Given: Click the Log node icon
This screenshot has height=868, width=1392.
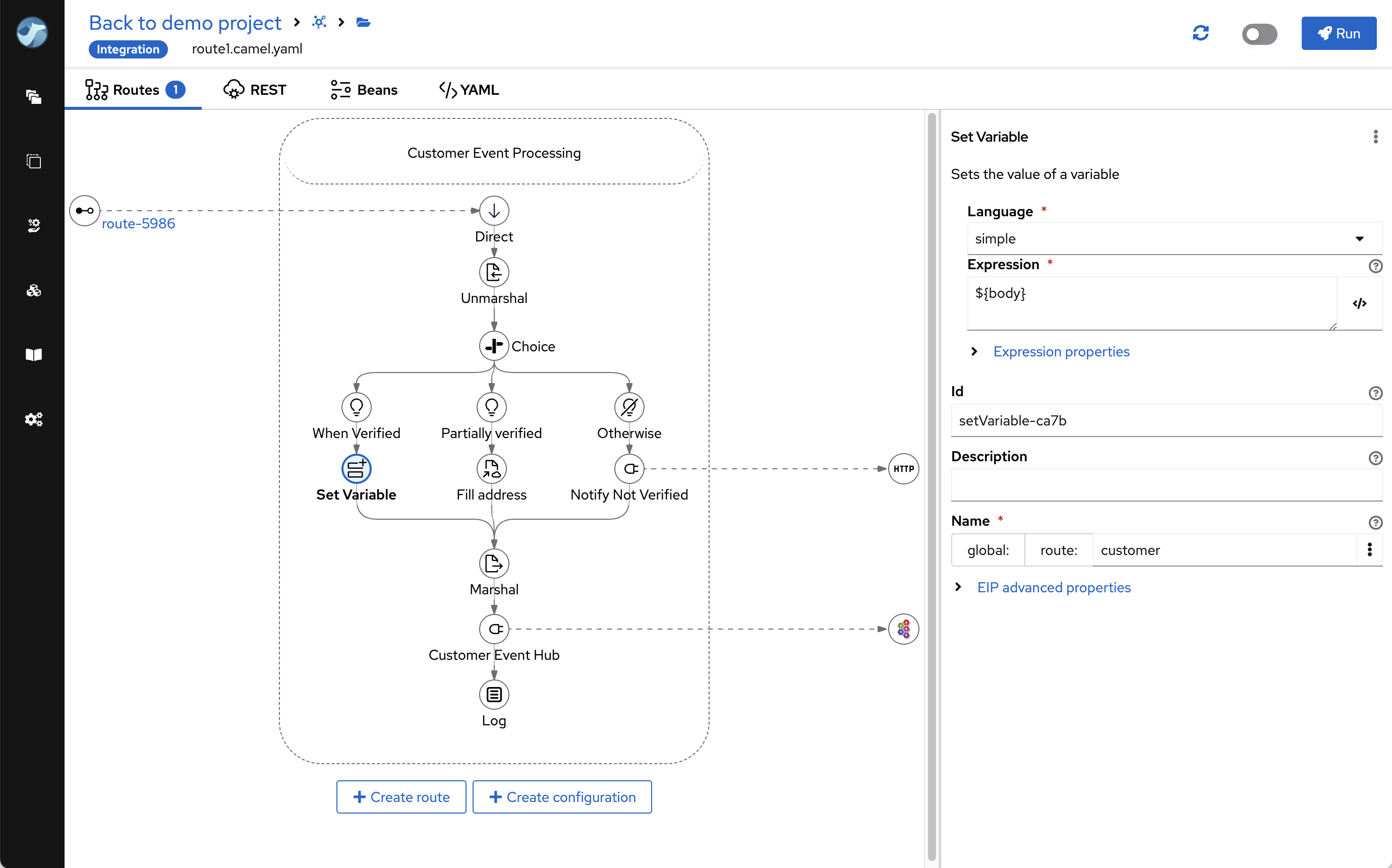Looking at the screenshot, I should (493, 694).
